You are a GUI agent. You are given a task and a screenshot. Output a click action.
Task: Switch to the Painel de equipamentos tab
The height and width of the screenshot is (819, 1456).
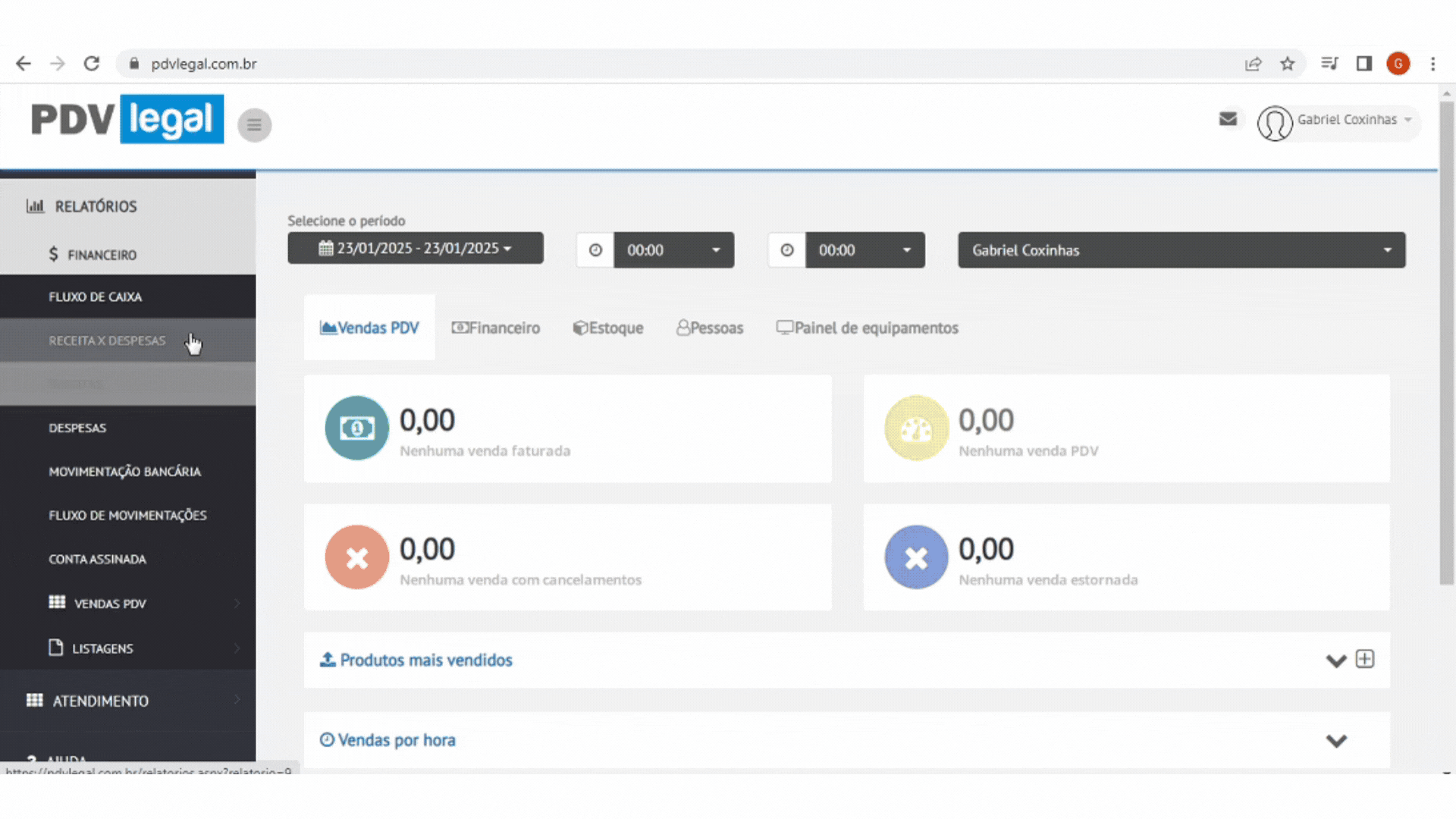click(x=867, y=328)
